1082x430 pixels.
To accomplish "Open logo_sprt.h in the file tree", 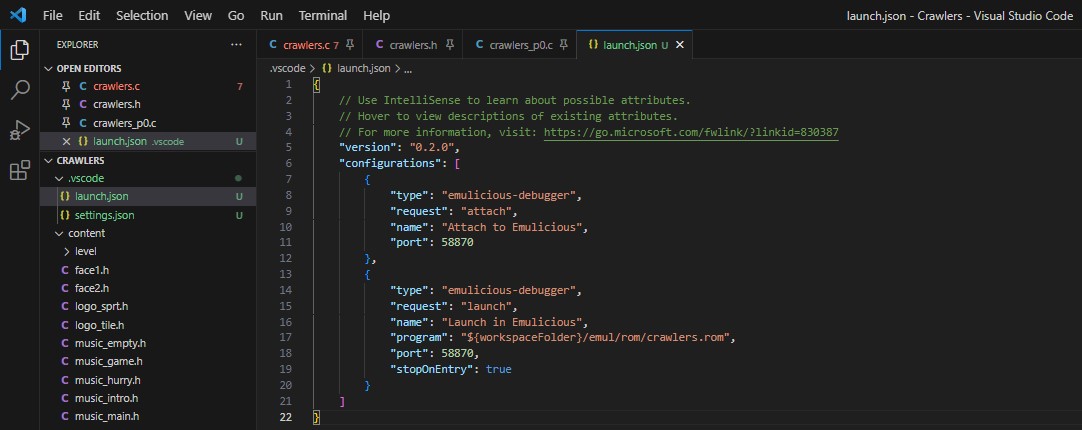I will click(x=148, y=306).
